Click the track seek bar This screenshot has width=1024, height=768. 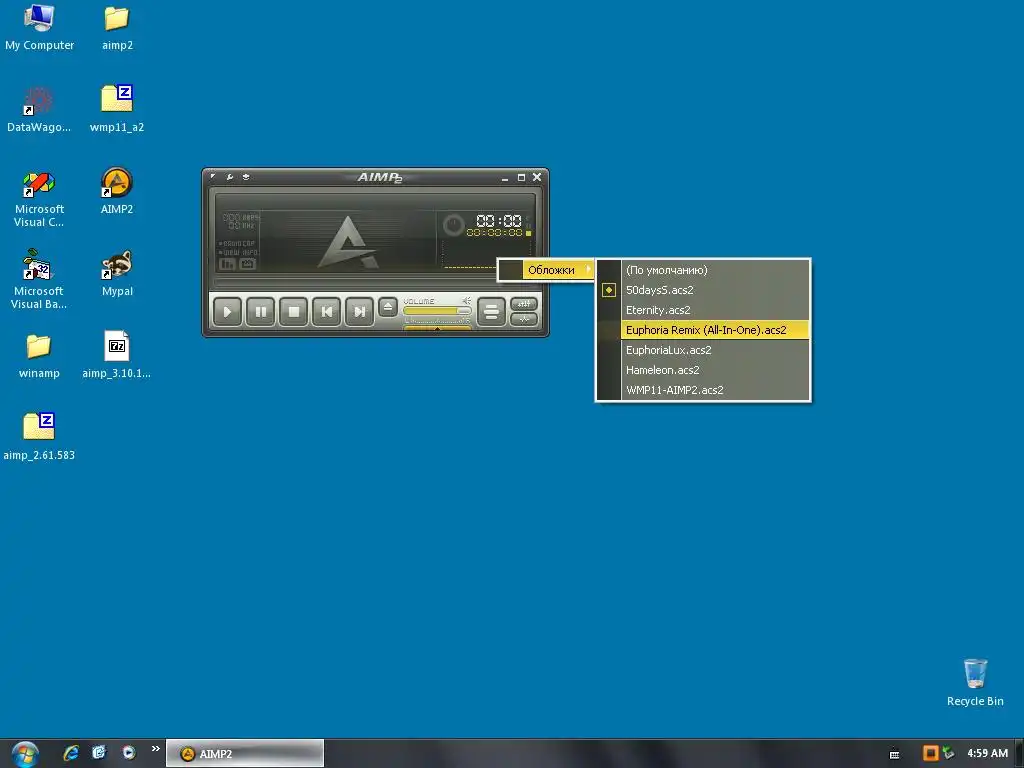point(376,283)
